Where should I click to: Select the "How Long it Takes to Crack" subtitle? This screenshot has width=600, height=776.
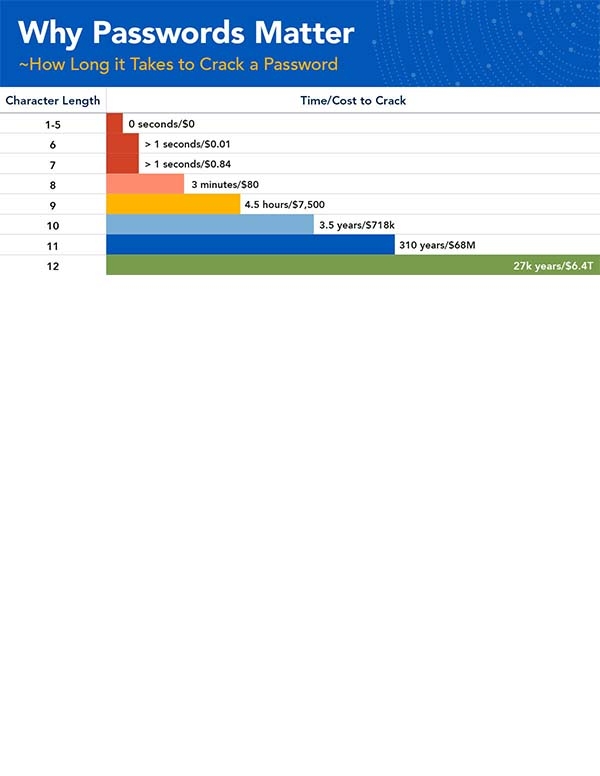tap(178, 65)
